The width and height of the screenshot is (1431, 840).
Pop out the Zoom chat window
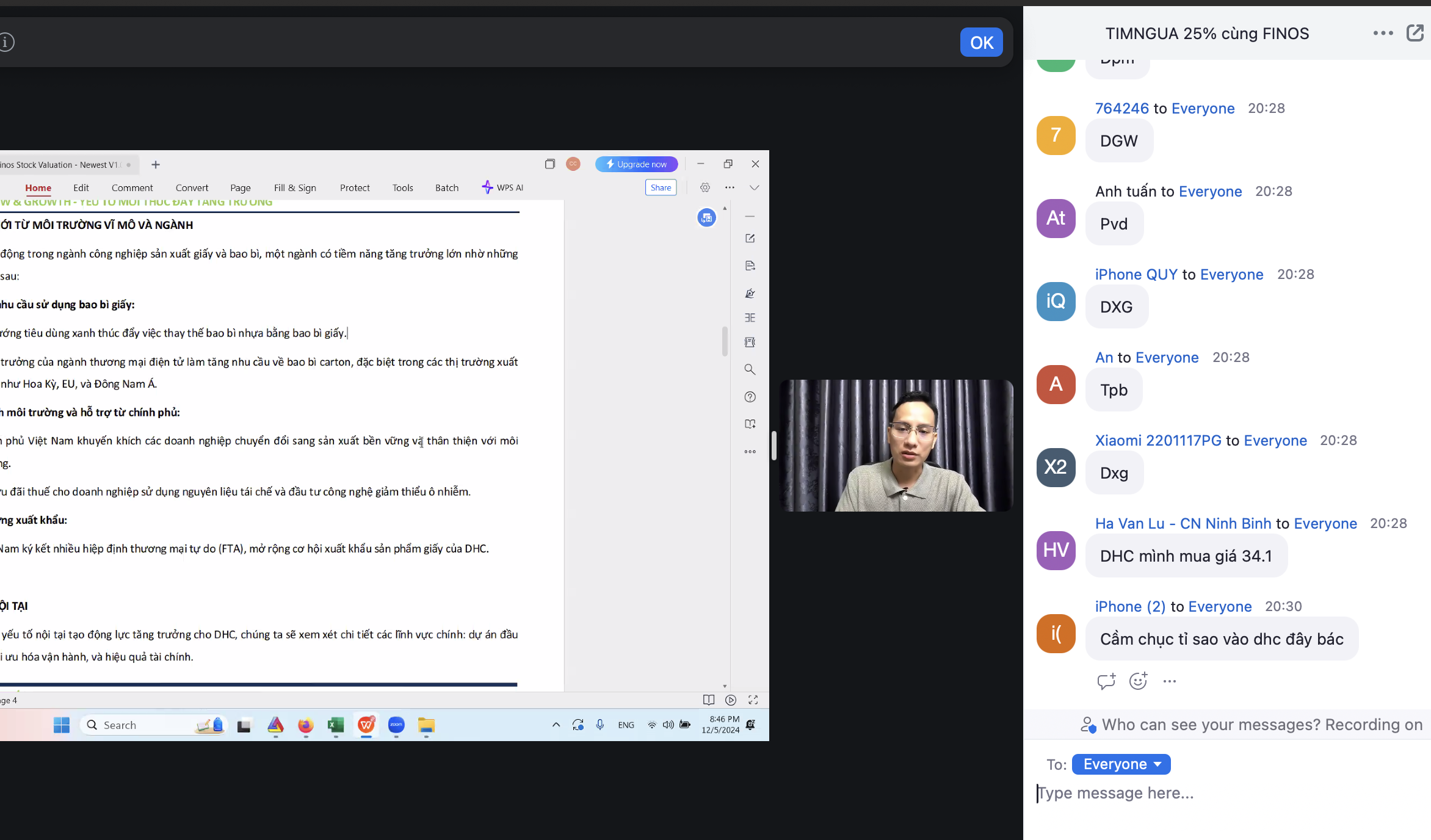pos(1415,33)
